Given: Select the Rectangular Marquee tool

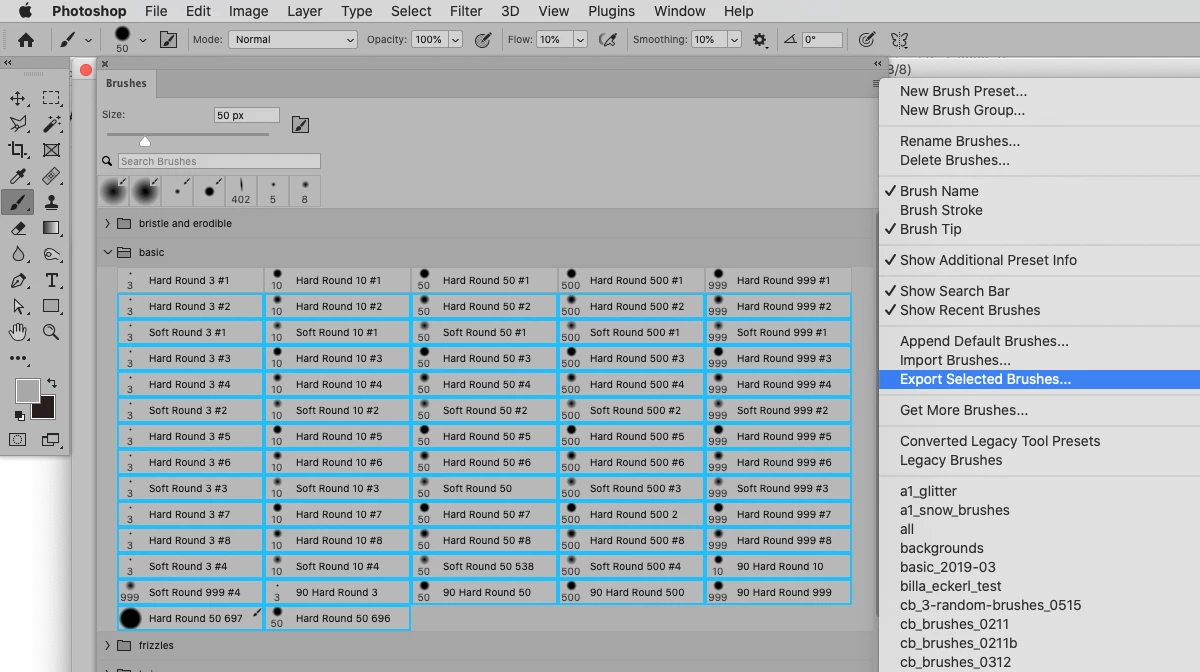Looking at the screenshot, I should pyautogui.click(x=51, y=98).
